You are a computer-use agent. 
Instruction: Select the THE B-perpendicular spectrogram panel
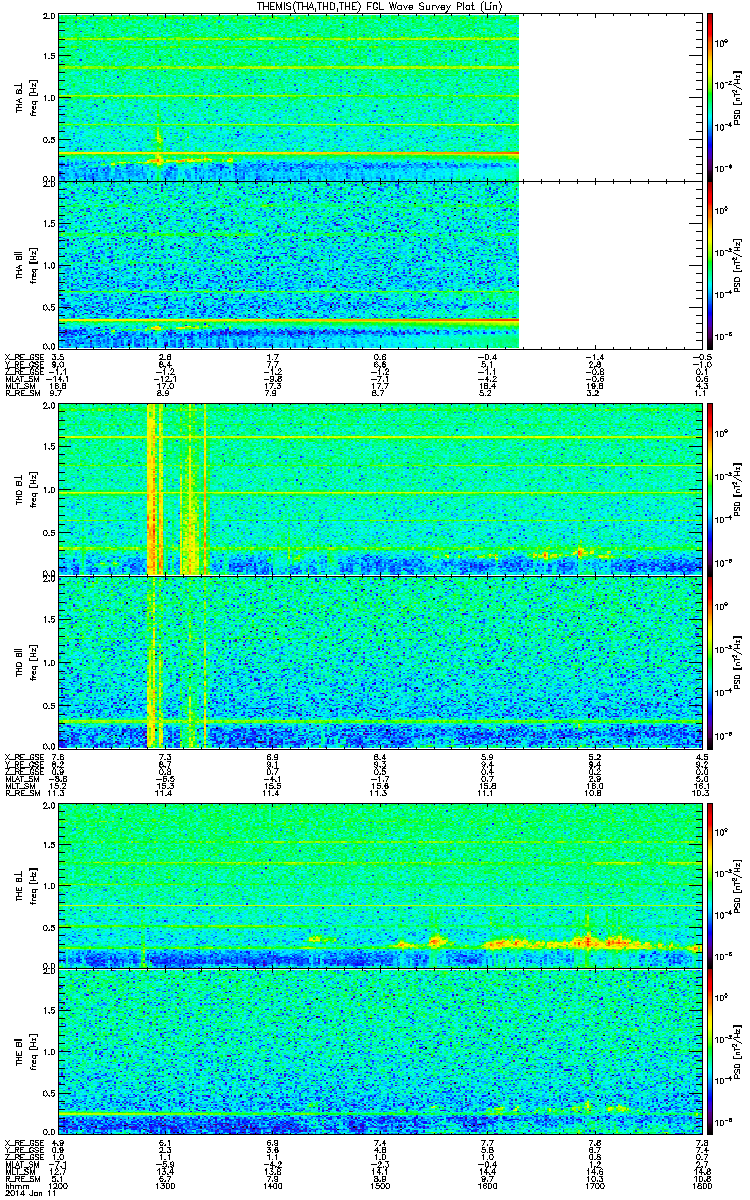pos(380,885)
